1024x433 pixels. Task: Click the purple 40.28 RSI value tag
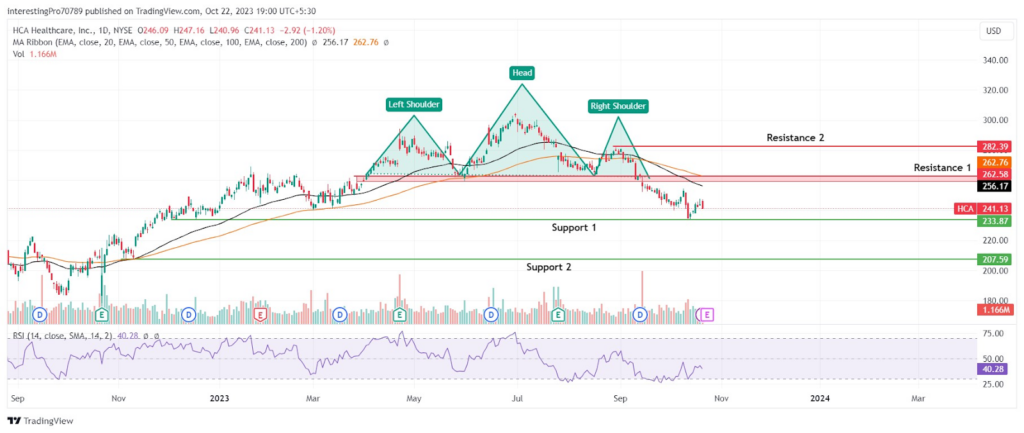tap(995, 369)
